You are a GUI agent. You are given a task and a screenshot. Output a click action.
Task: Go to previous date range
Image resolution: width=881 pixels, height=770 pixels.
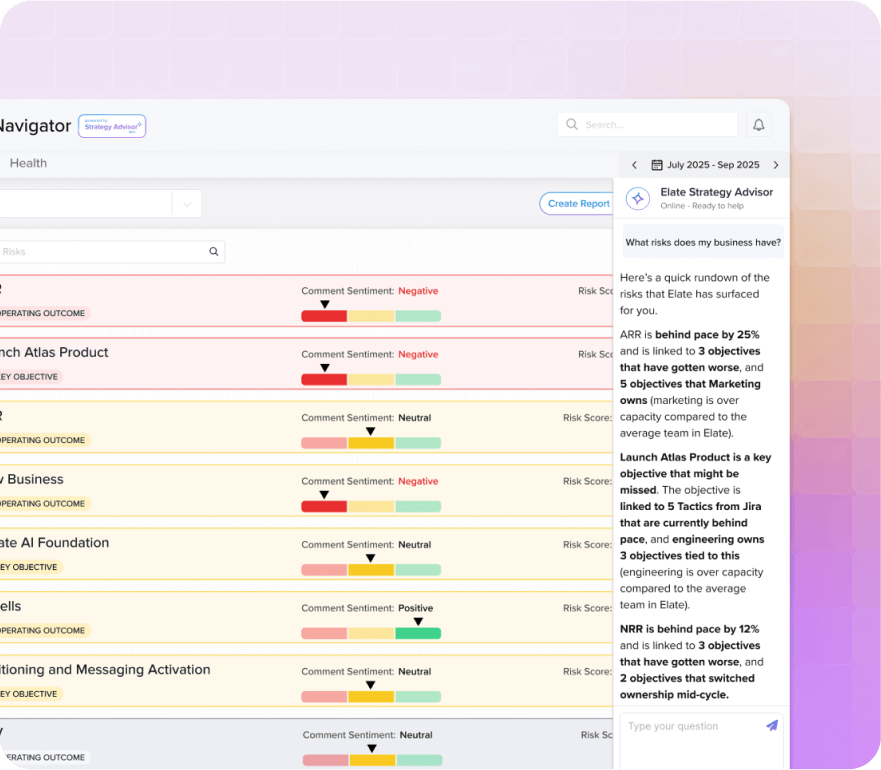pyautogui.click(x=634, y=165)
